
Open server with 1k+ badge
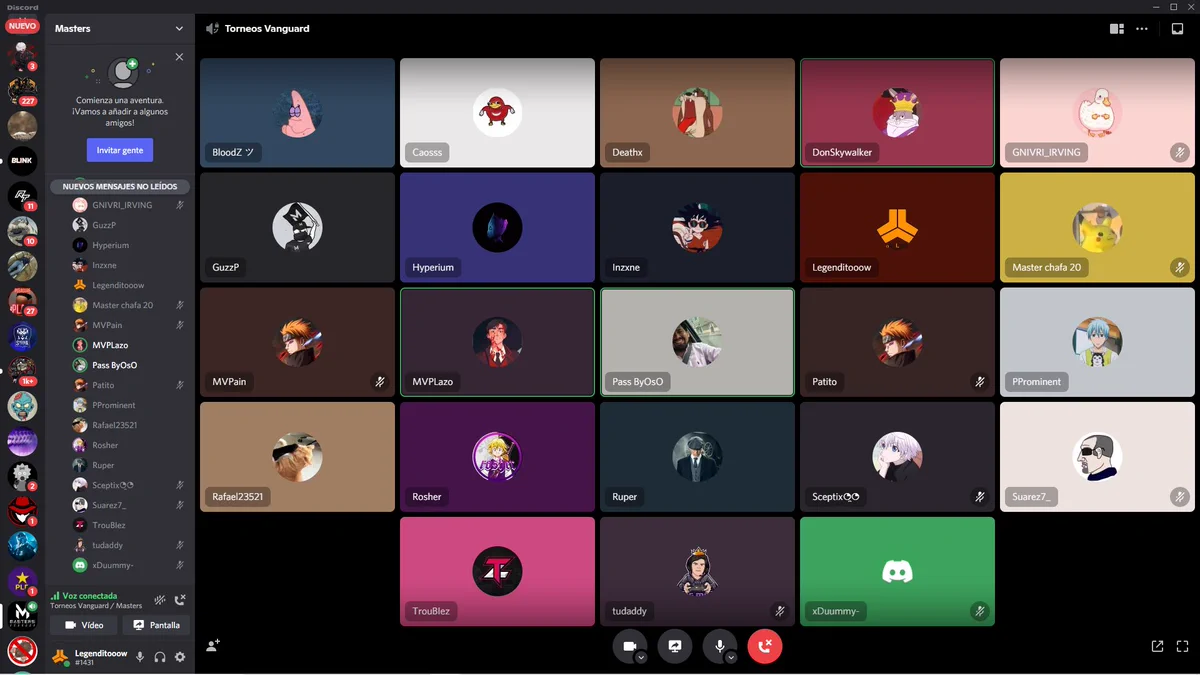[x=22, y=371]
